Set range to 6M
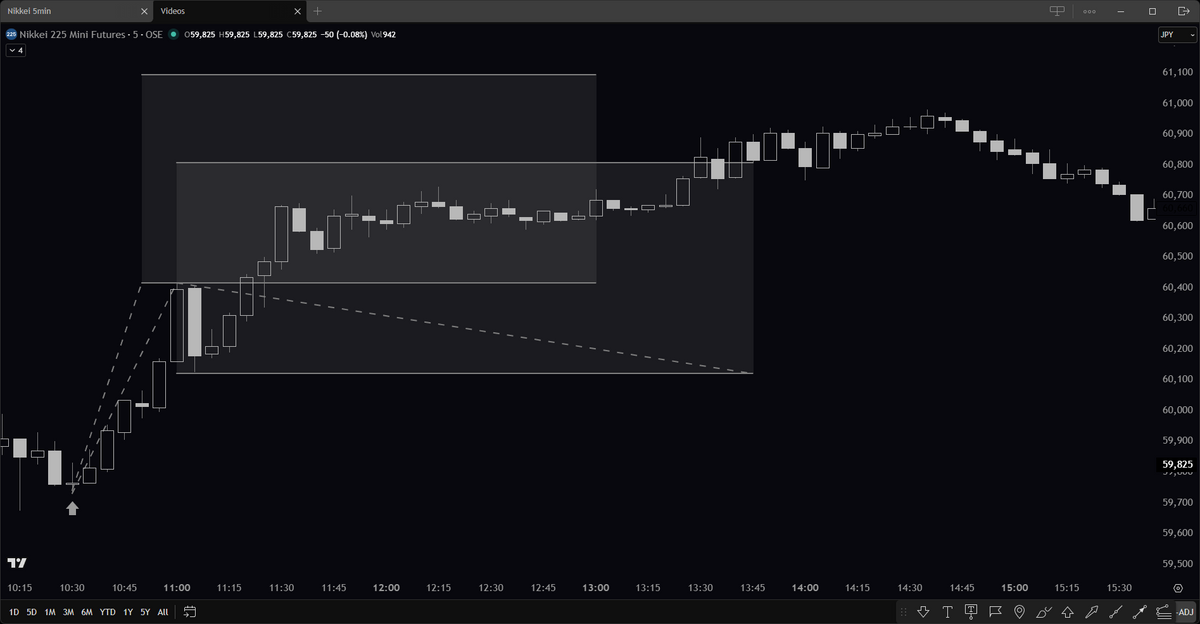The height and width of the screenshot is (624, 1200). click(x=87, y=611)
